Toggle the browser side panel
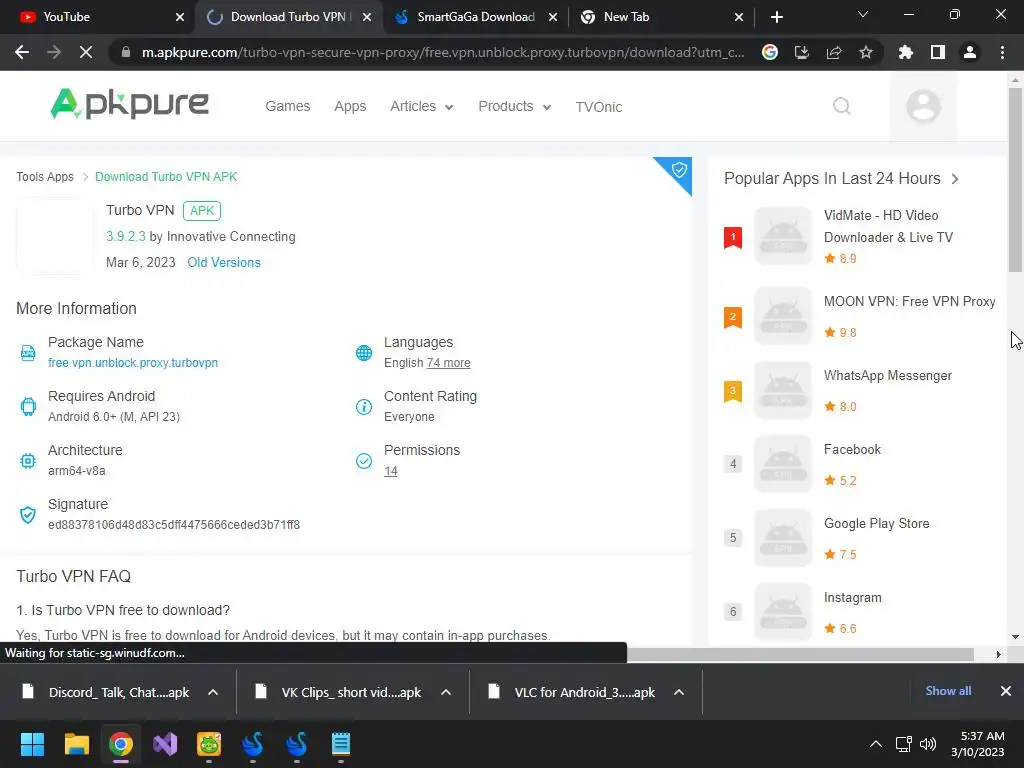 [x=938, y=52]
